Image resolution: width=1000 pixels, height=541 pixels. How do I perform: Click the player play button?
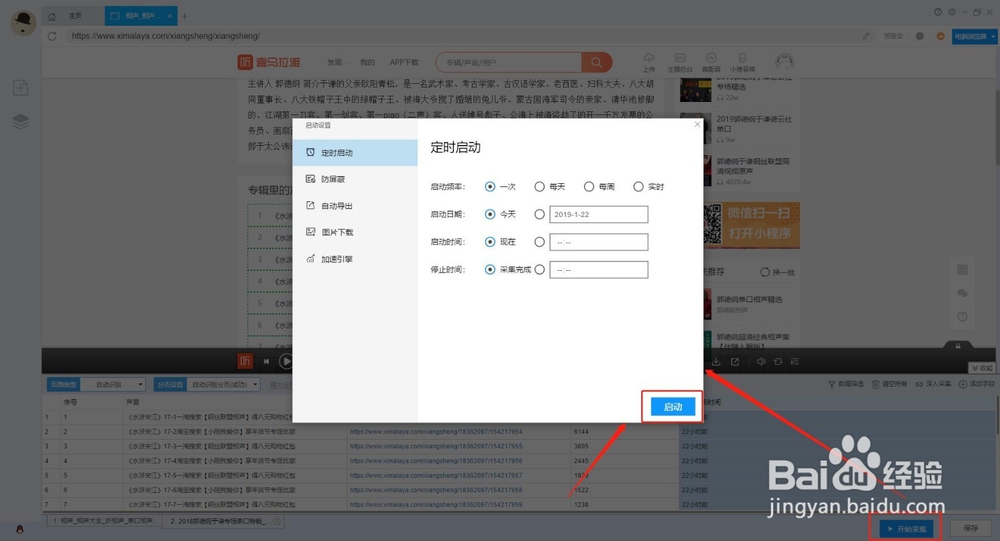tap(286, 361)
